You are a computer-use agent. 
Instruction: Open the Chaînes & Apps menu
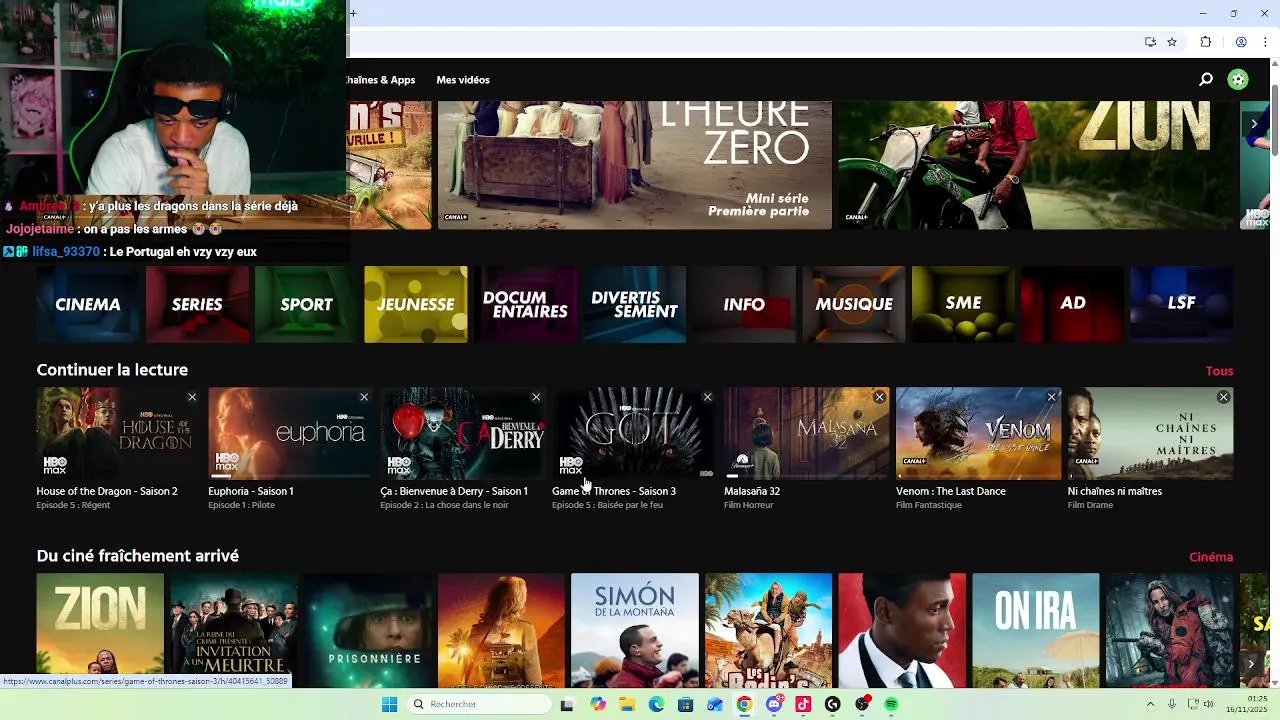point(381,80)
